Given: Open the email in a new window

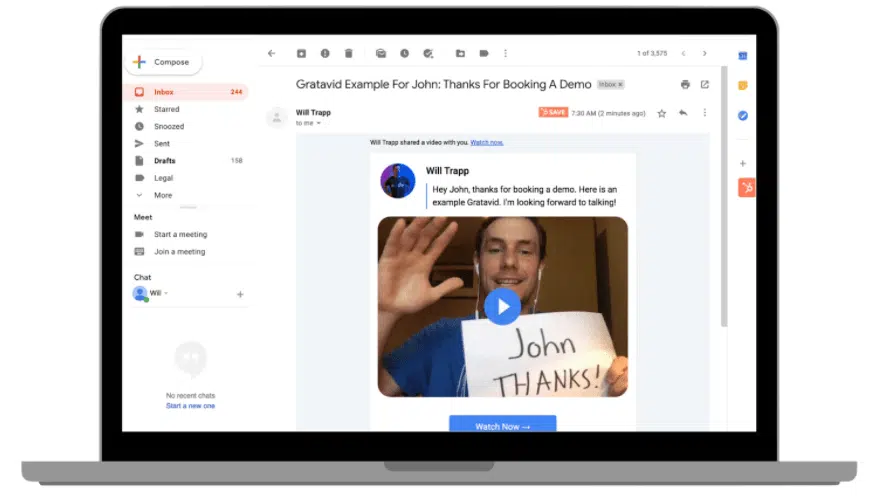Looking at the screenshot, I should (705, 84).
